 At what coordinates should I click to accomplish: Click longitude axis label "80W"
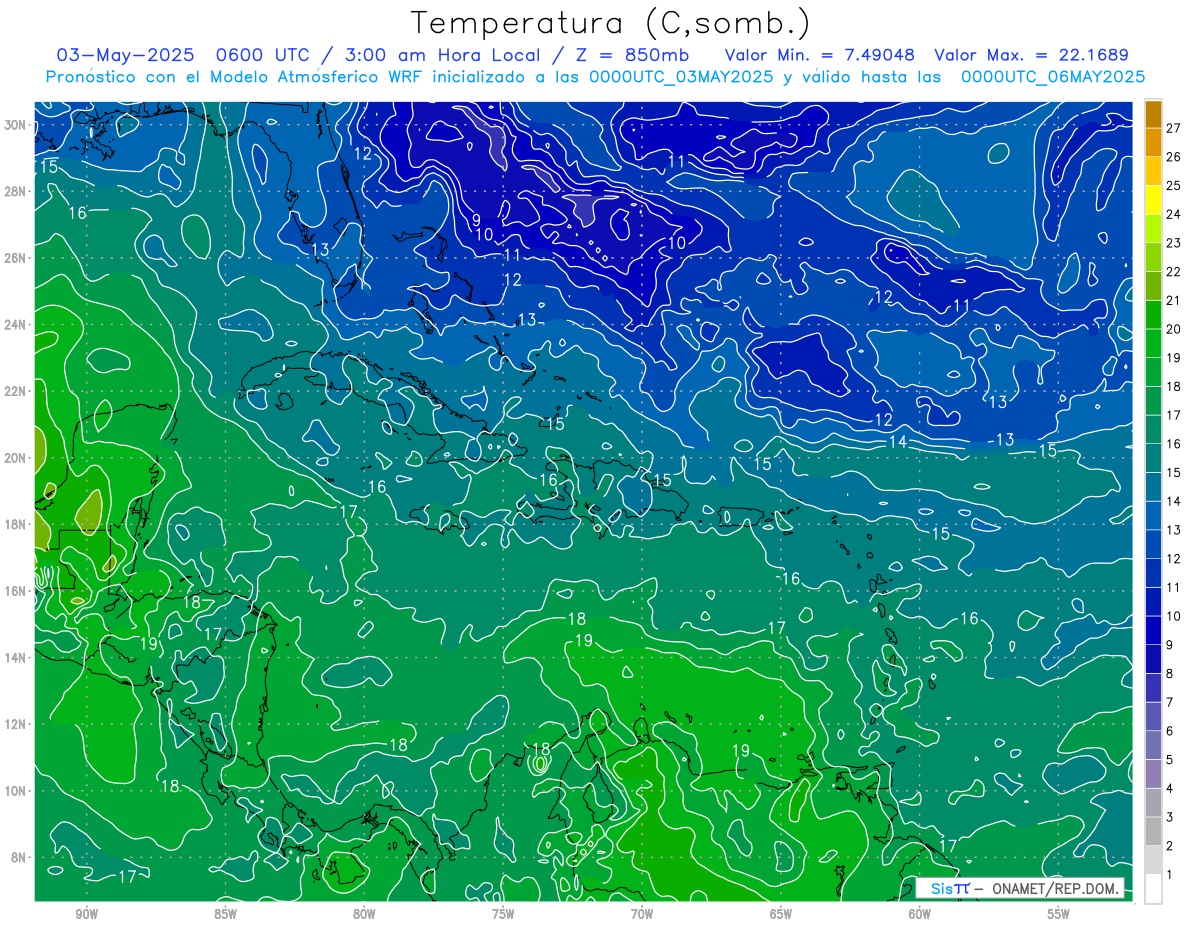pos(364,914)
